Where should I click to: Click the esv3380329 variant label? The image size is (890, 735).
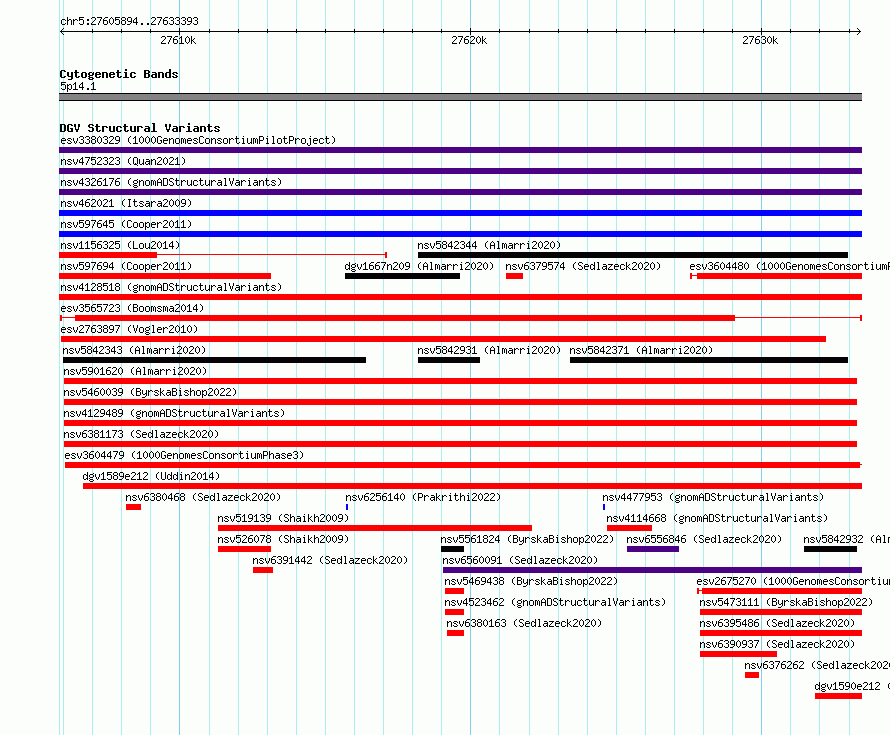click(x=198, y=140)
